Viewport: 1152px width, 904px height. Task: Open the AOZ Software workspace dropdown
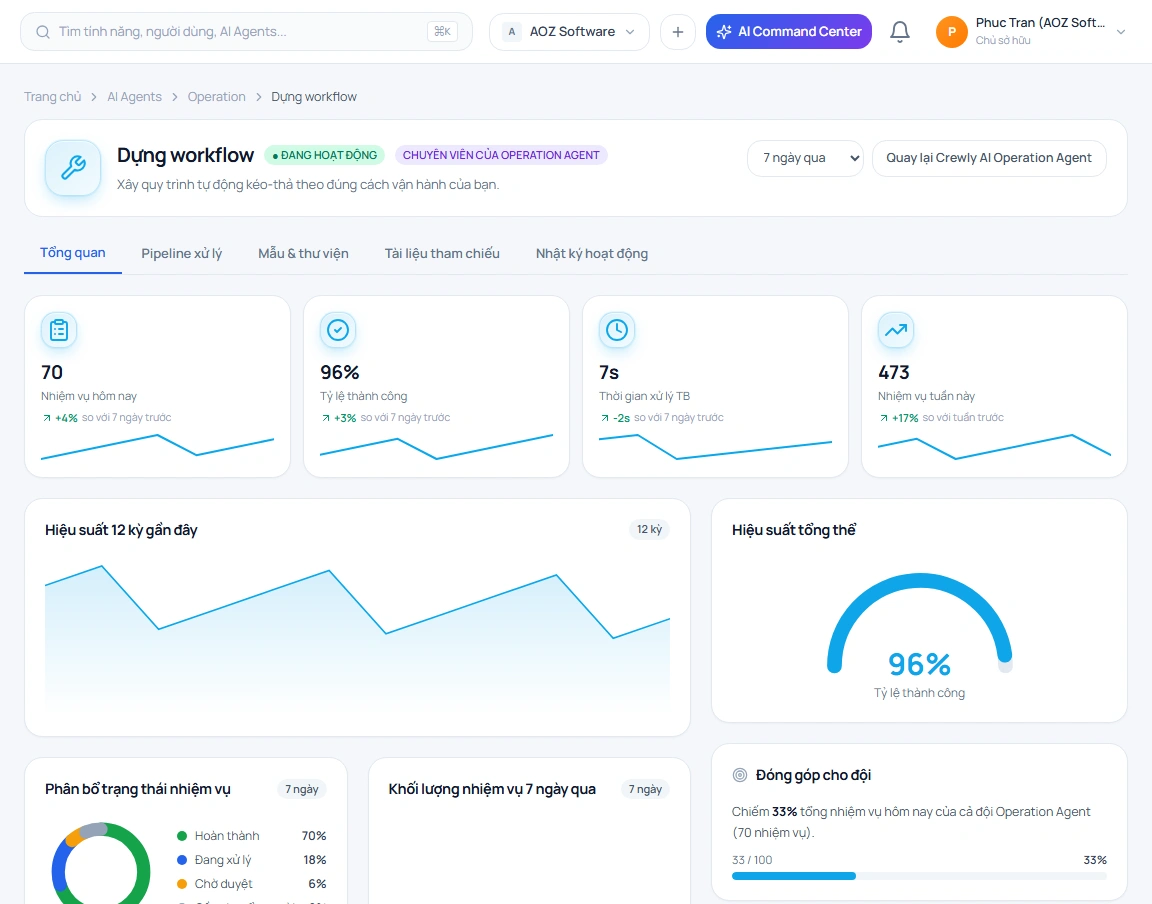click(x=569, y=32)
